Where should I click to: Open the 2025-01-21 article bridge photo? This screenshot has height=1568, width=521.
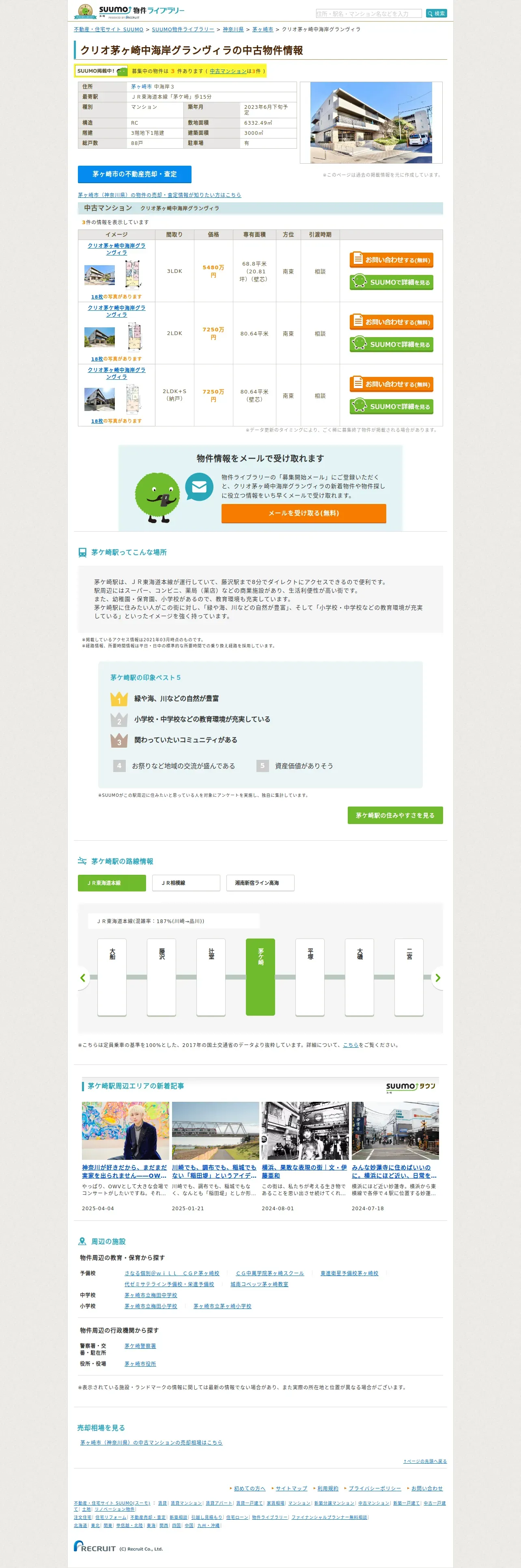[215, 1130]
